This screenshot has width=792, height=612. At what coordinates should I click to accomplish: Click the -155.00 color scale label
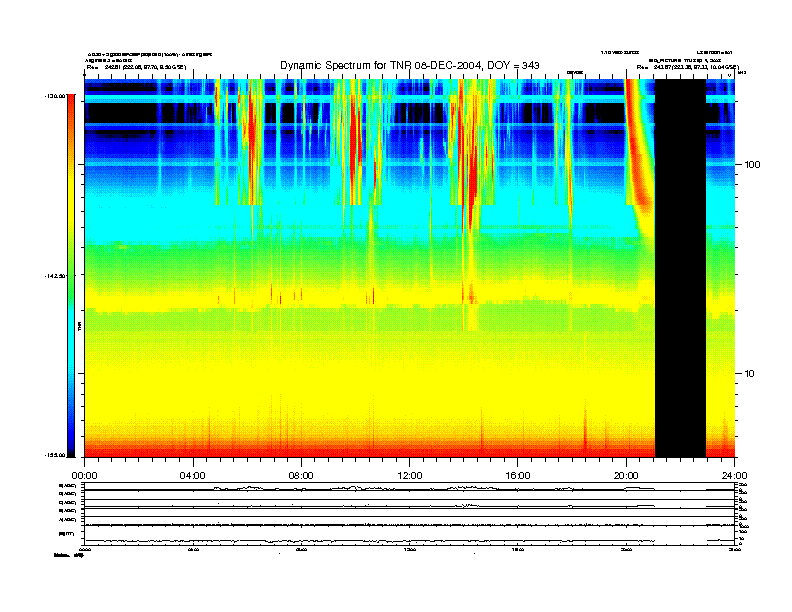55,455
